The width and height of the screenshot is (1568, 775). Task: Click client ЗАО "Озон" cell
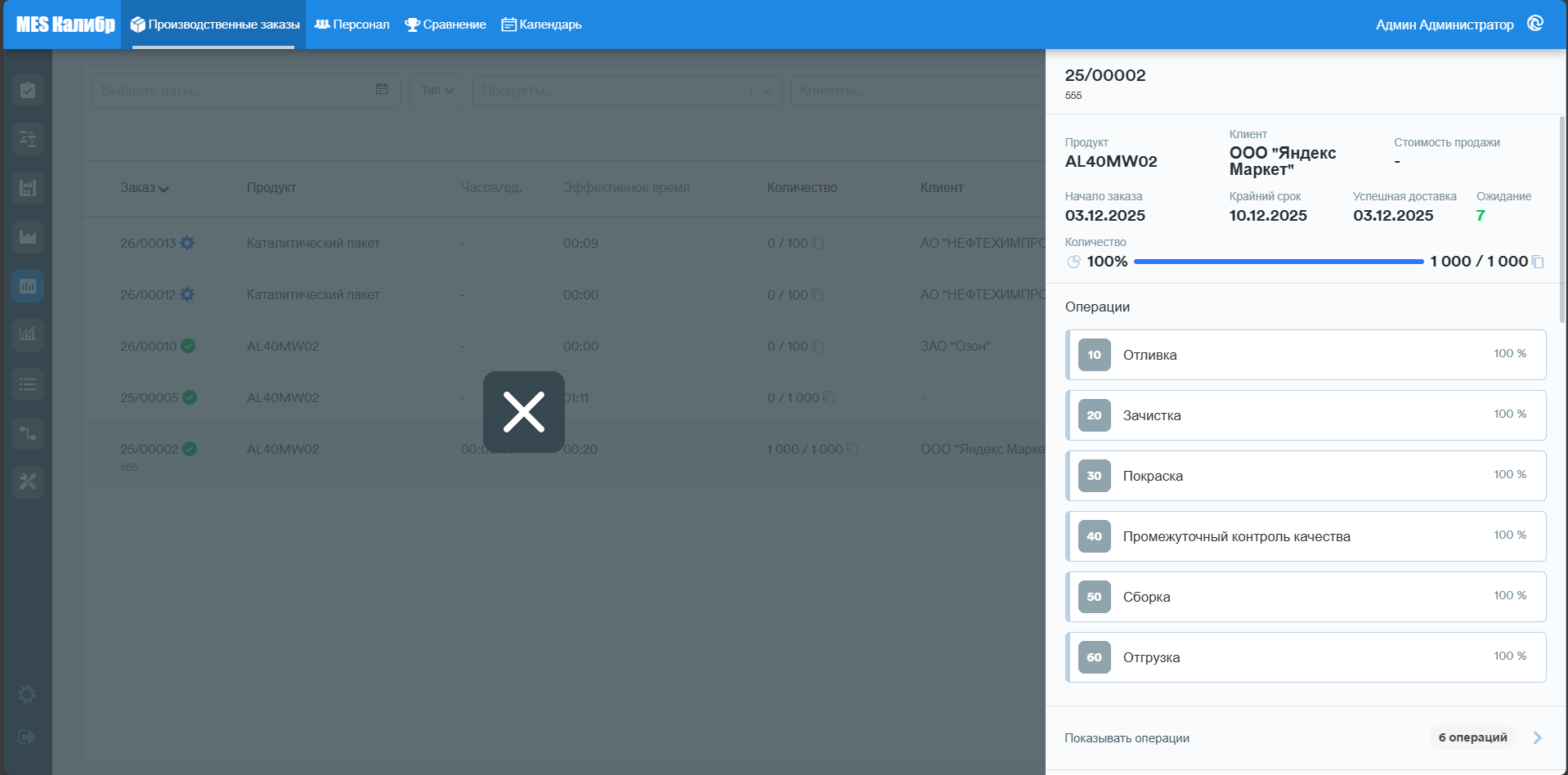point(955,346)
